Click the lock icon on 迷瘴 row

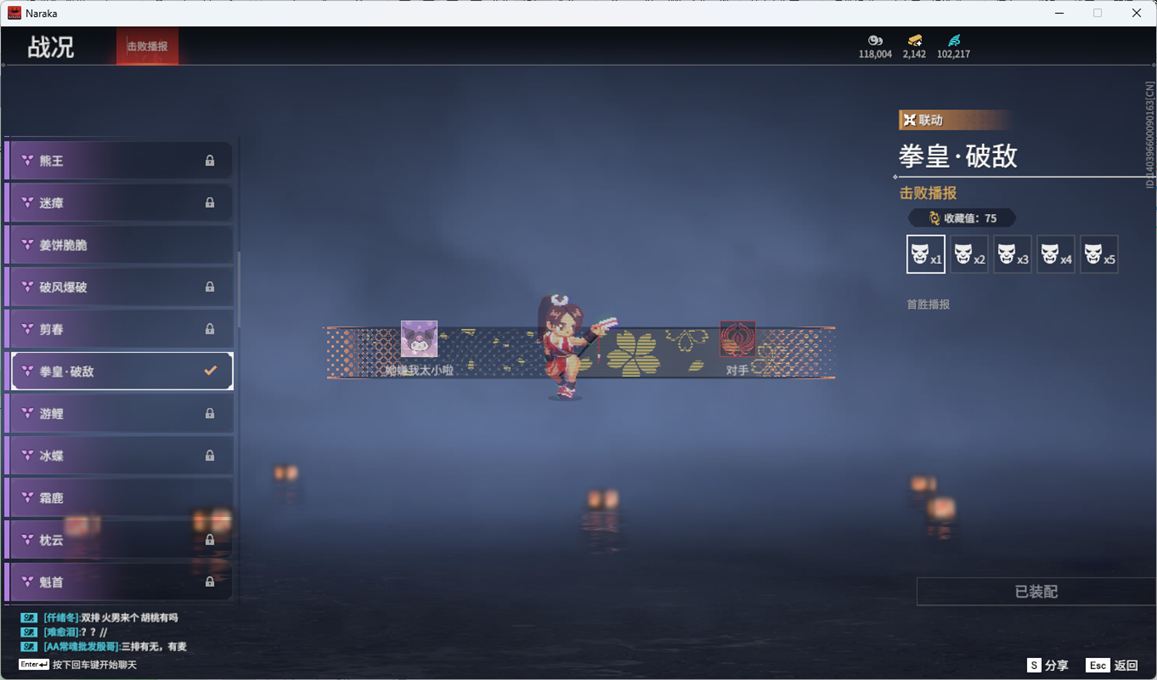[x=210, y=203]
